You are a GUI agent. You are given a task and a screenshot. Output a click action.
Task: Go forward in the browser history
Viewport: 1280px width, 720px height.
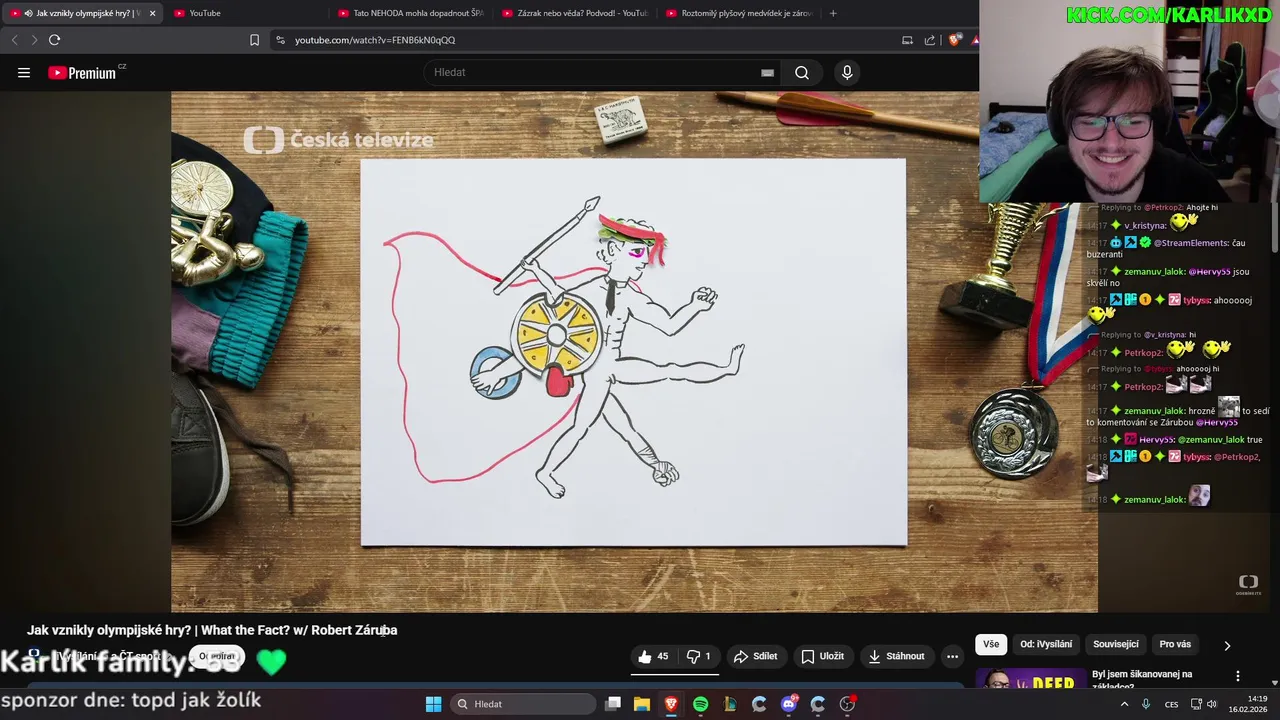click(x=34, y=40)
